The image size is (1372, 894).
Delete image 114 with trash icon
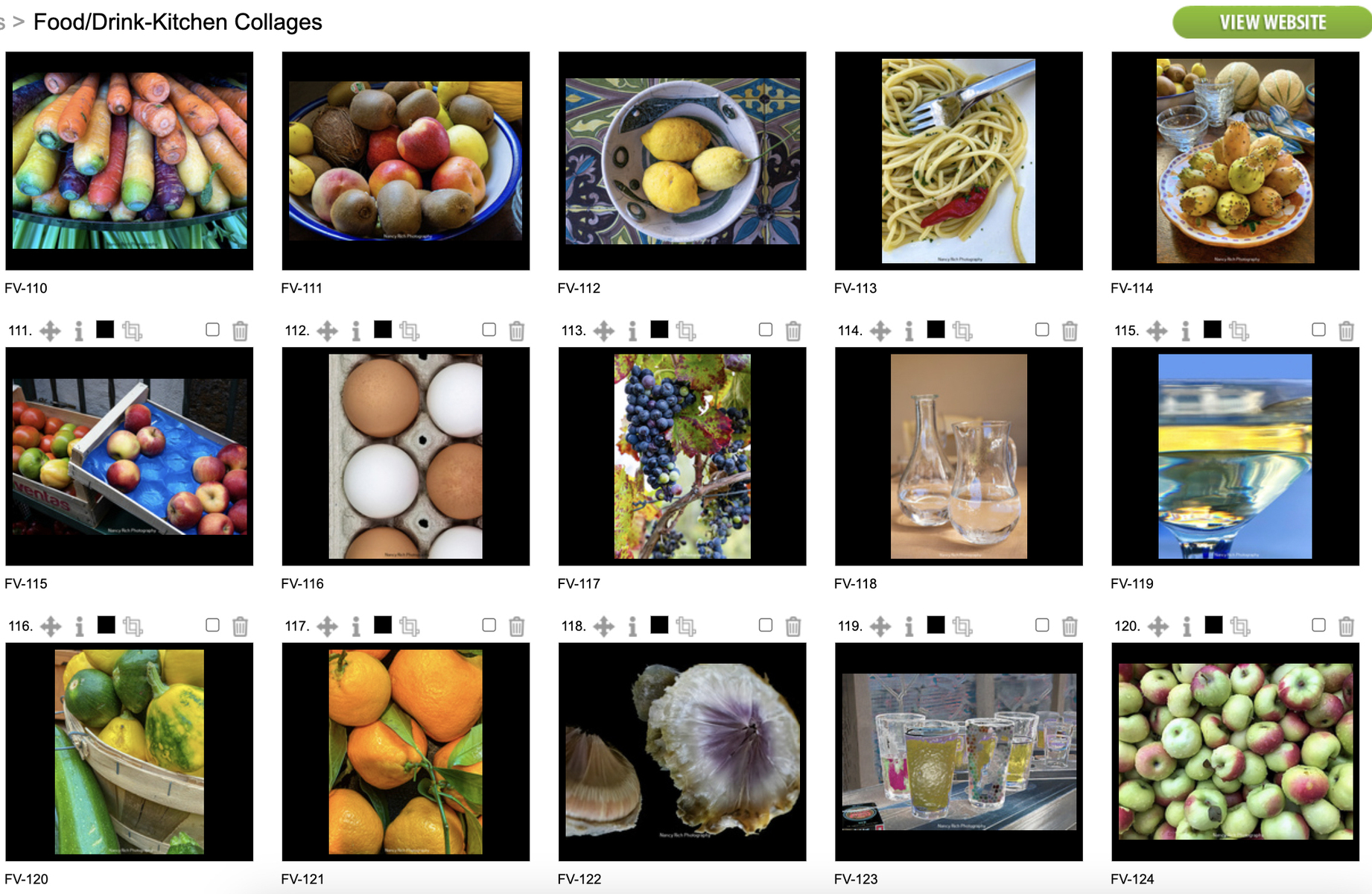[1070, 331]
